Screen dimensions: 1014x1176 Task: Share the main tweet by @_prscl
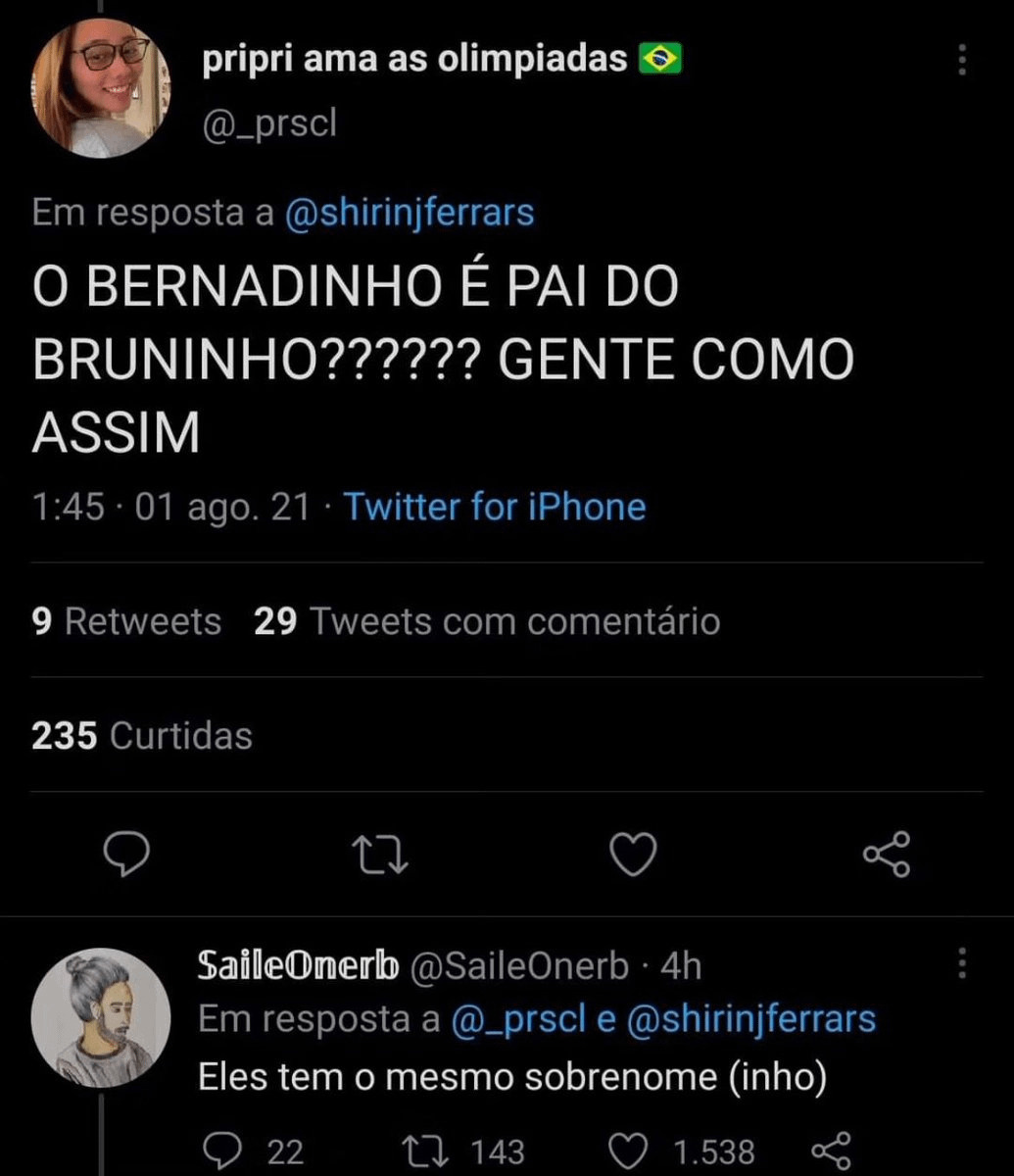(x=887, y=855)
